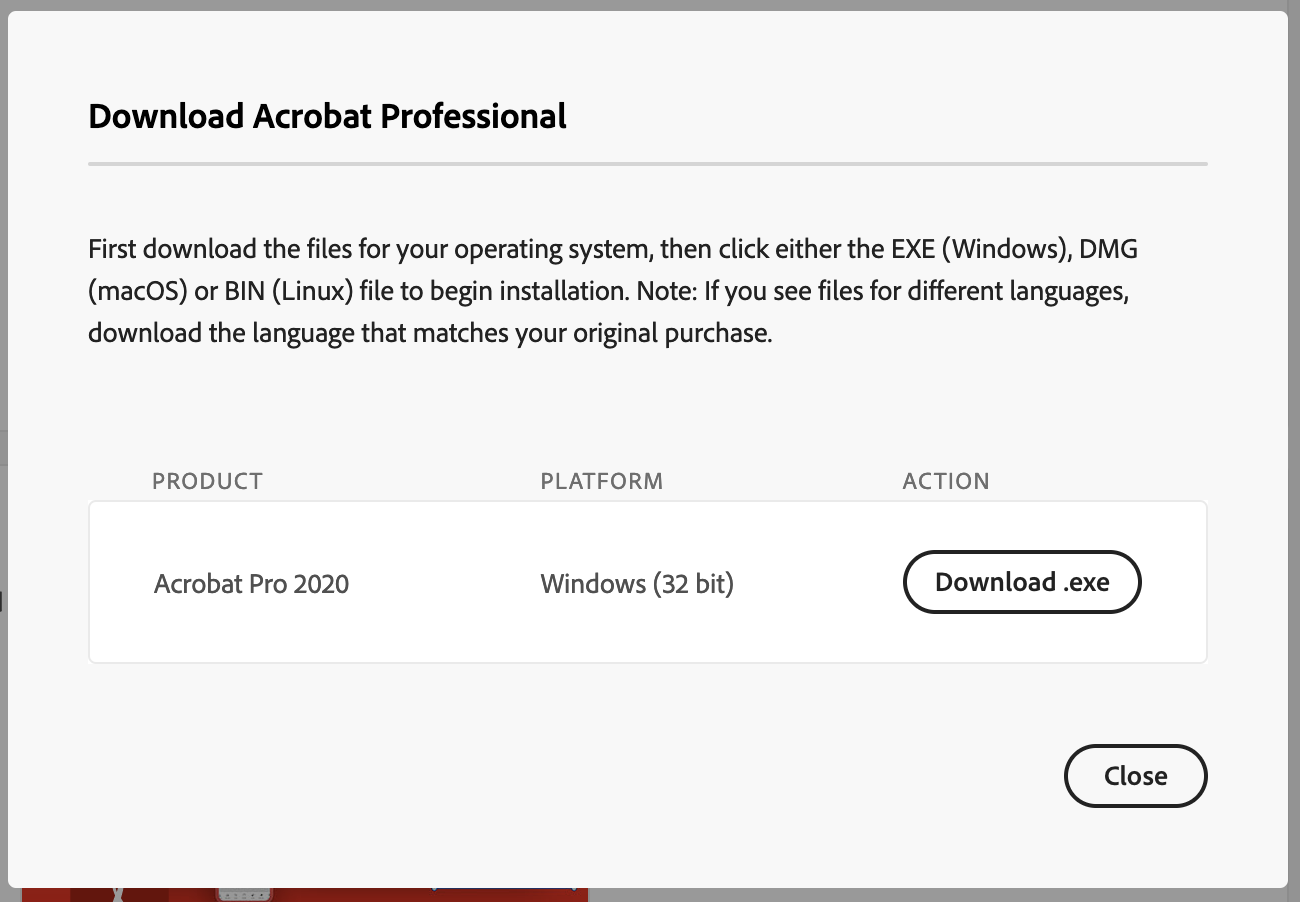
Task: Click the rounded border of the Download .exe button
Action: pos(1022,553)
